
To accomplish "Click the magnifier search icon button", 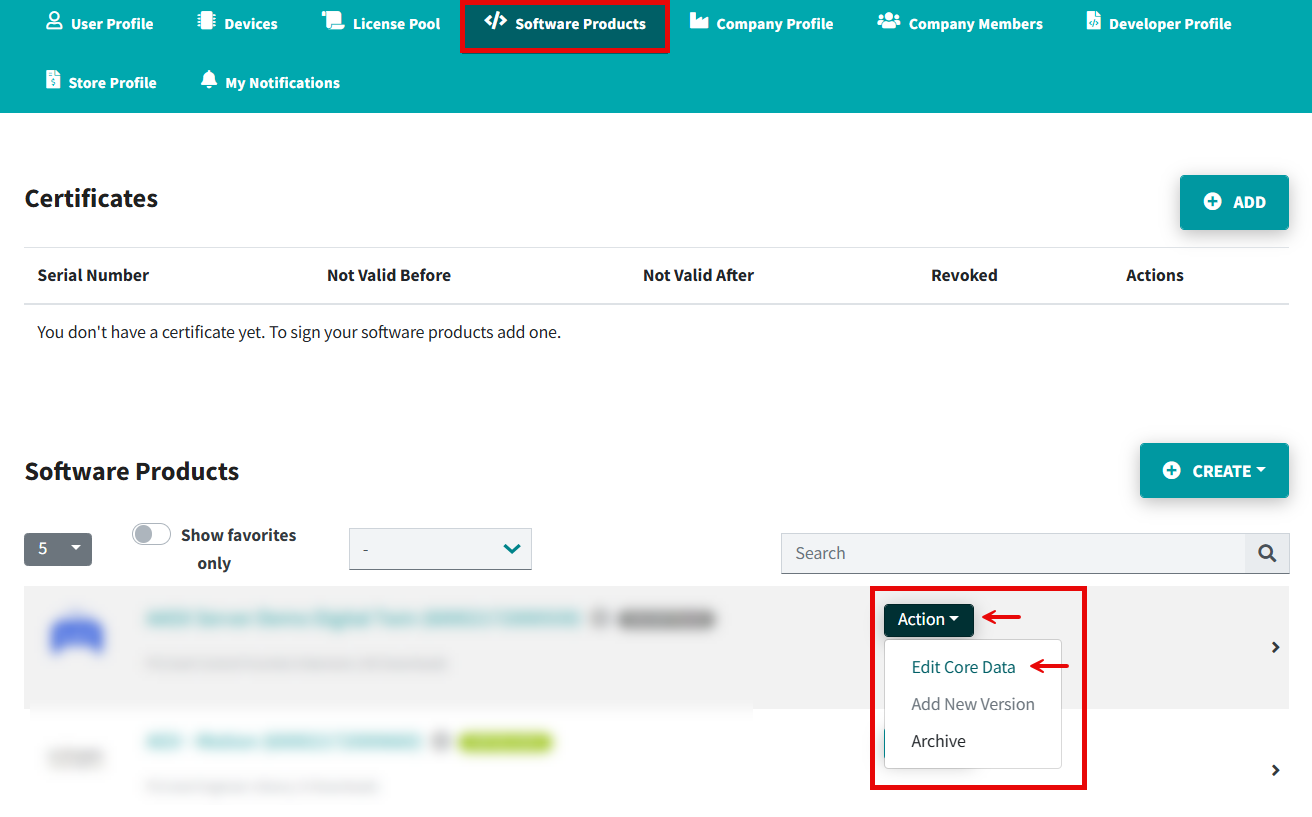I will 1267,553.
